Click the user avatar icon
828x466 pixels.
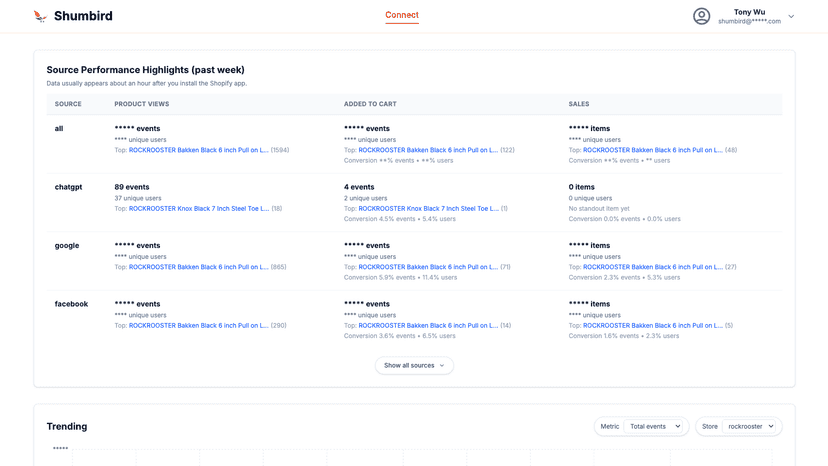click(x=701, y=16)
